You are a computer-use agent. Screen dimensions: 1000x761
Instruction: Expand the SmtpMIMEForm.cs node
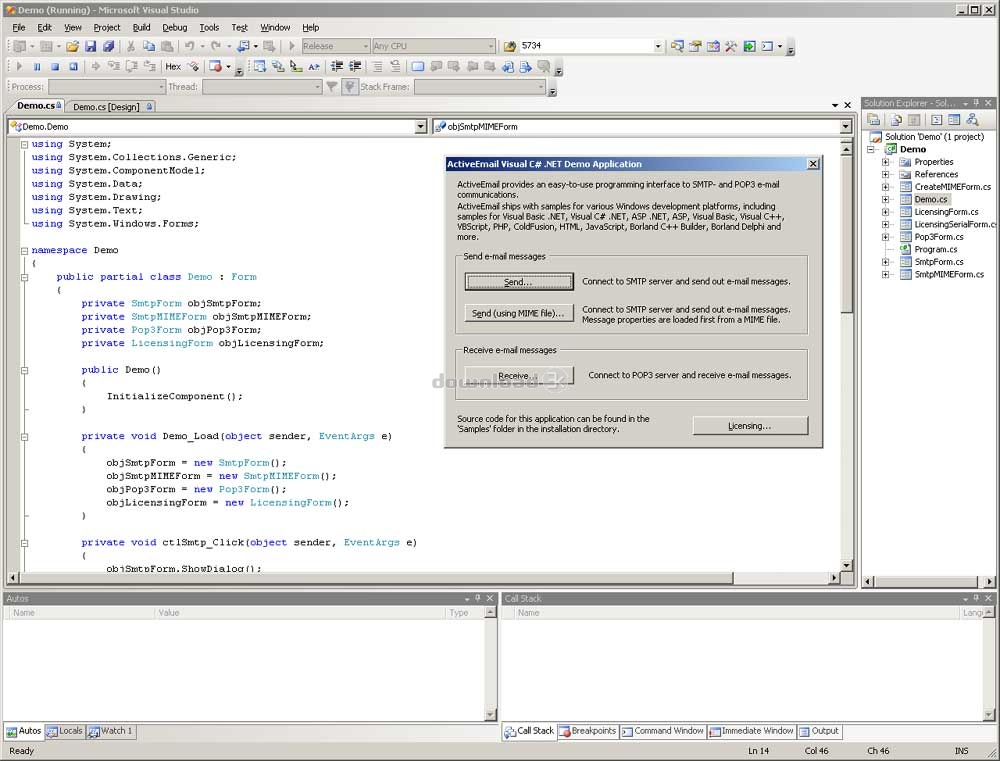[885, 275]
